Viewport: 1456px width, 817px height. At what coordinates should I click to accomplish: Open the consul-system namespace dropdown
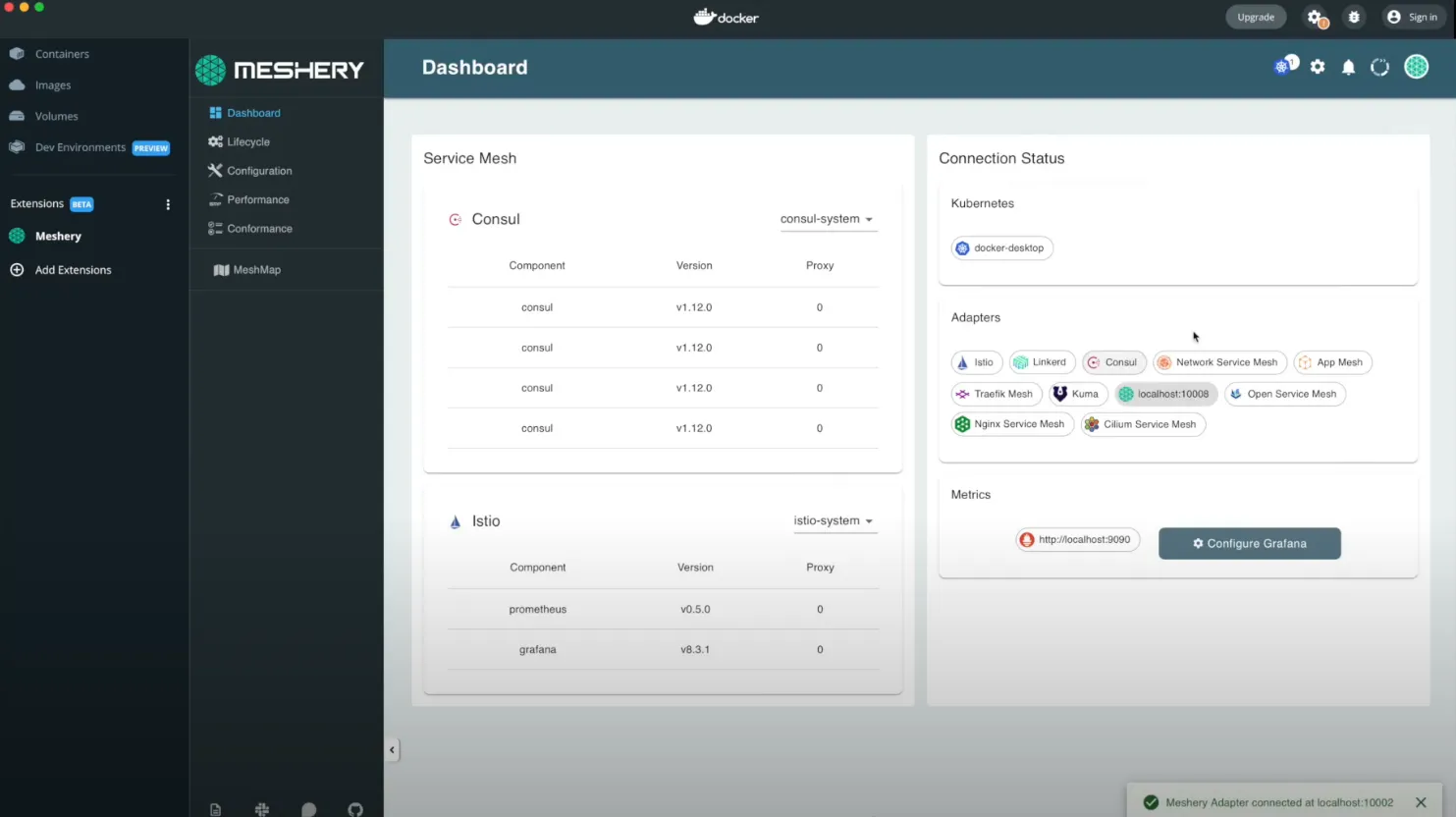[828, 219]
